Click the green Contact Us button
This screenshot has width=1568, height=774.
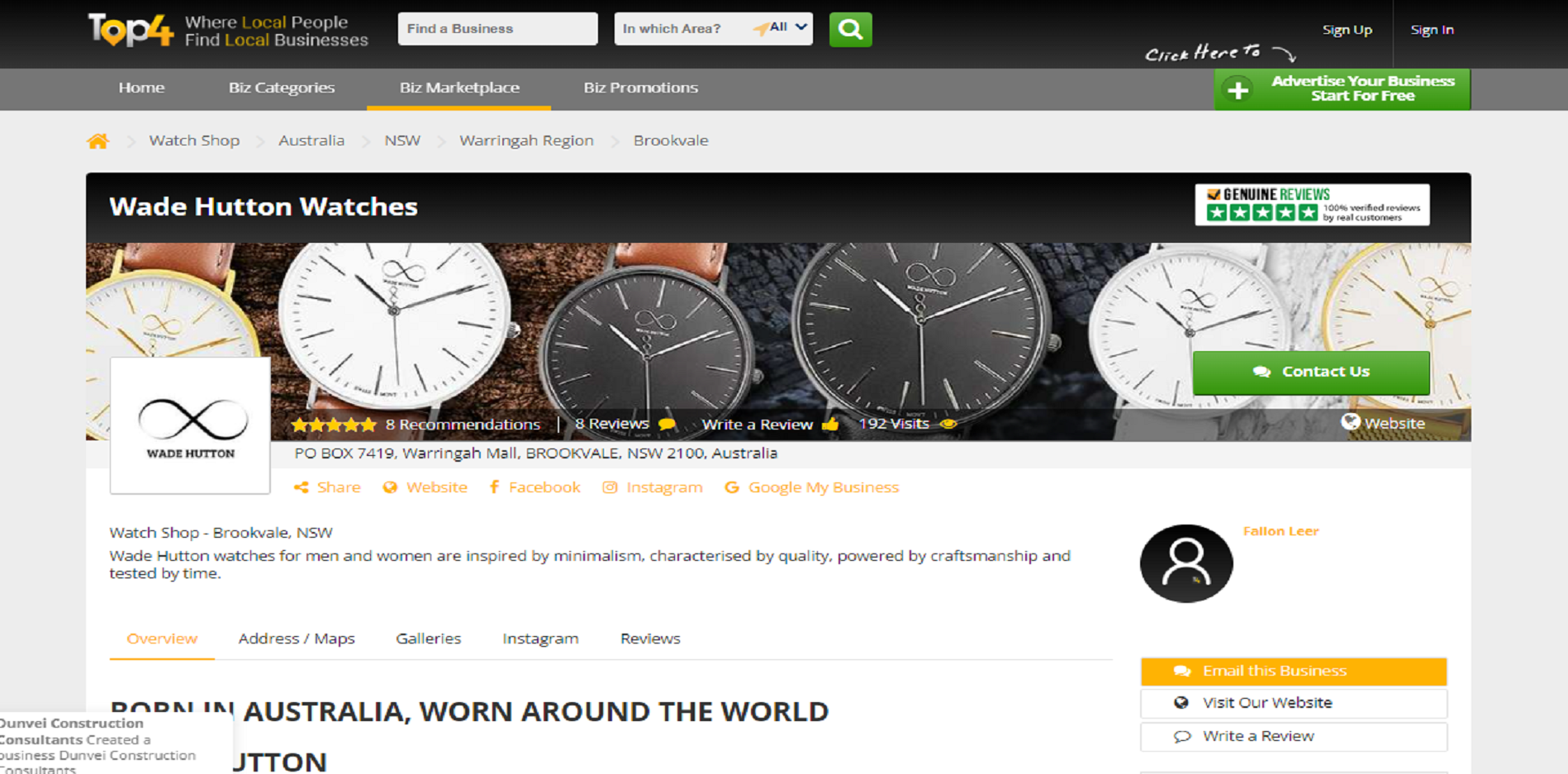(1311, 373)
